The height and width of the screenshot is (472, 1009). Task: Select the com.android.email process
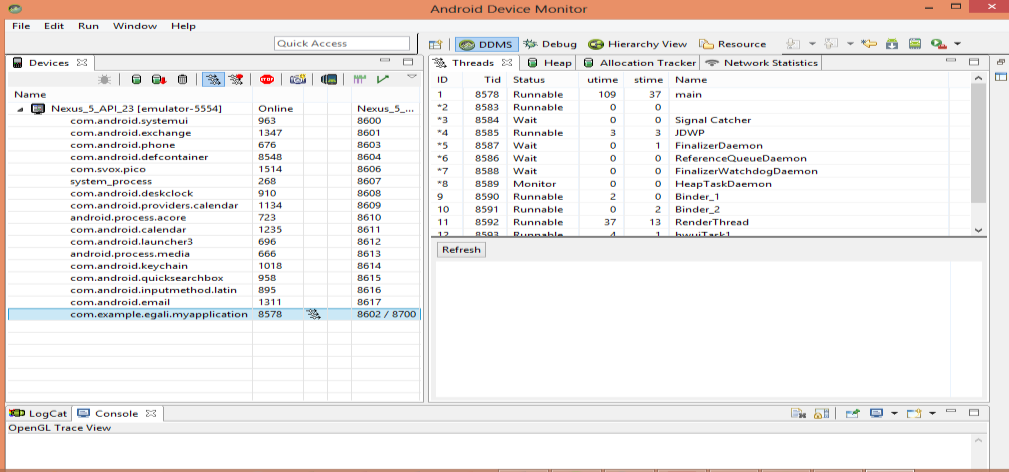click(214, 302)
